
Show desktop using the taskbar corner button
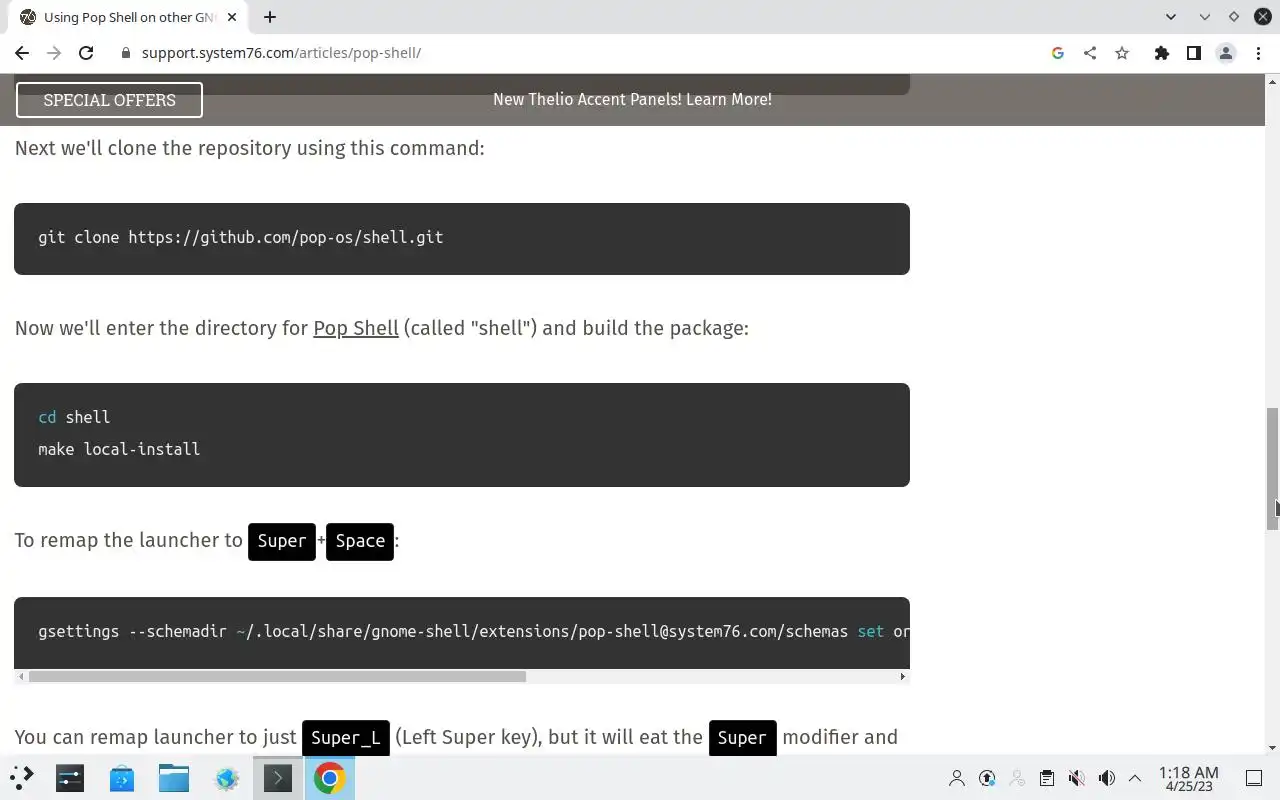(x=1254, y=778)
